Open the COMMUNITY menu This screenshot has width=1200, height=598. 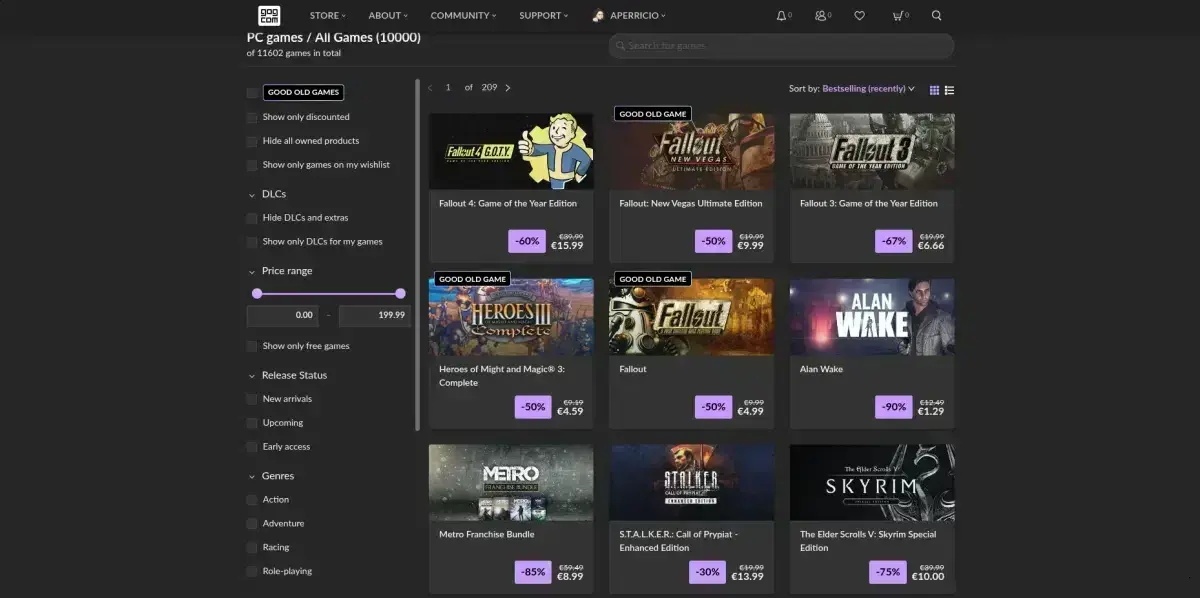tap(464, 16)
